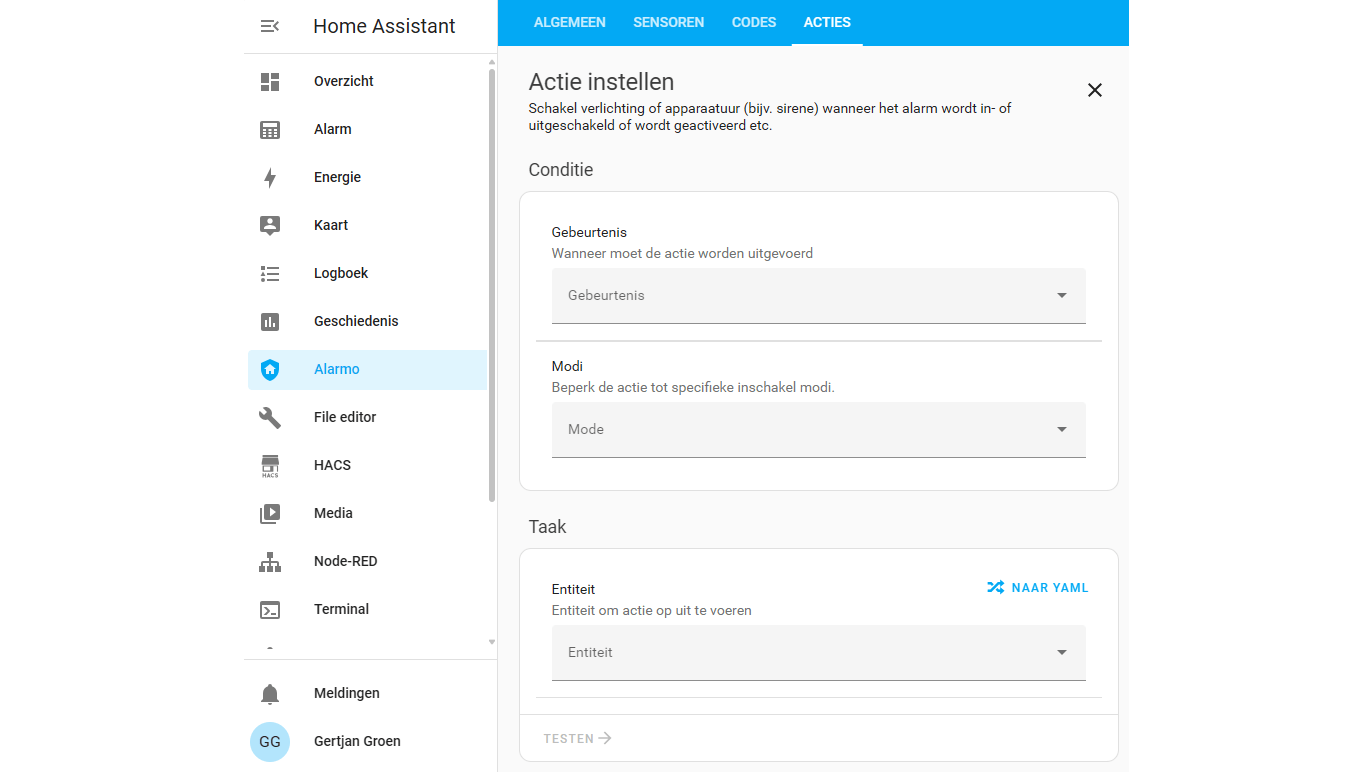Click the Logboek list icon
1372x772 pixels.
pyautogui.click(x=270, y=273)
